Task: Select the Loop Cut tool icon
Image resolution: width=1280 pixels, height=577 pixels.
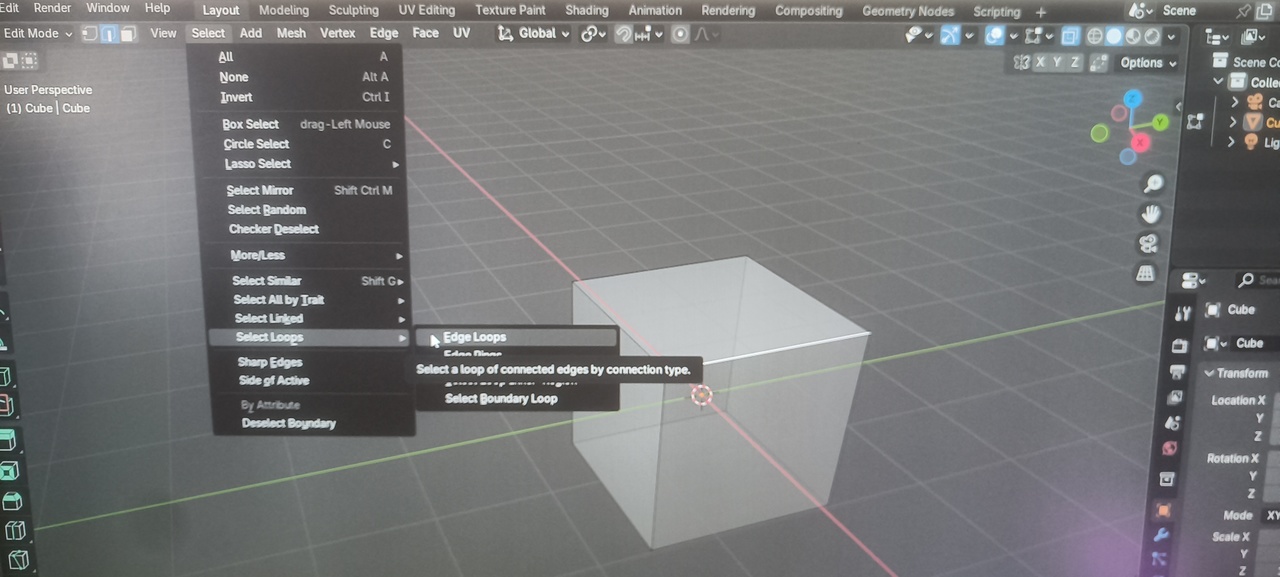Action: click(15, 530)
